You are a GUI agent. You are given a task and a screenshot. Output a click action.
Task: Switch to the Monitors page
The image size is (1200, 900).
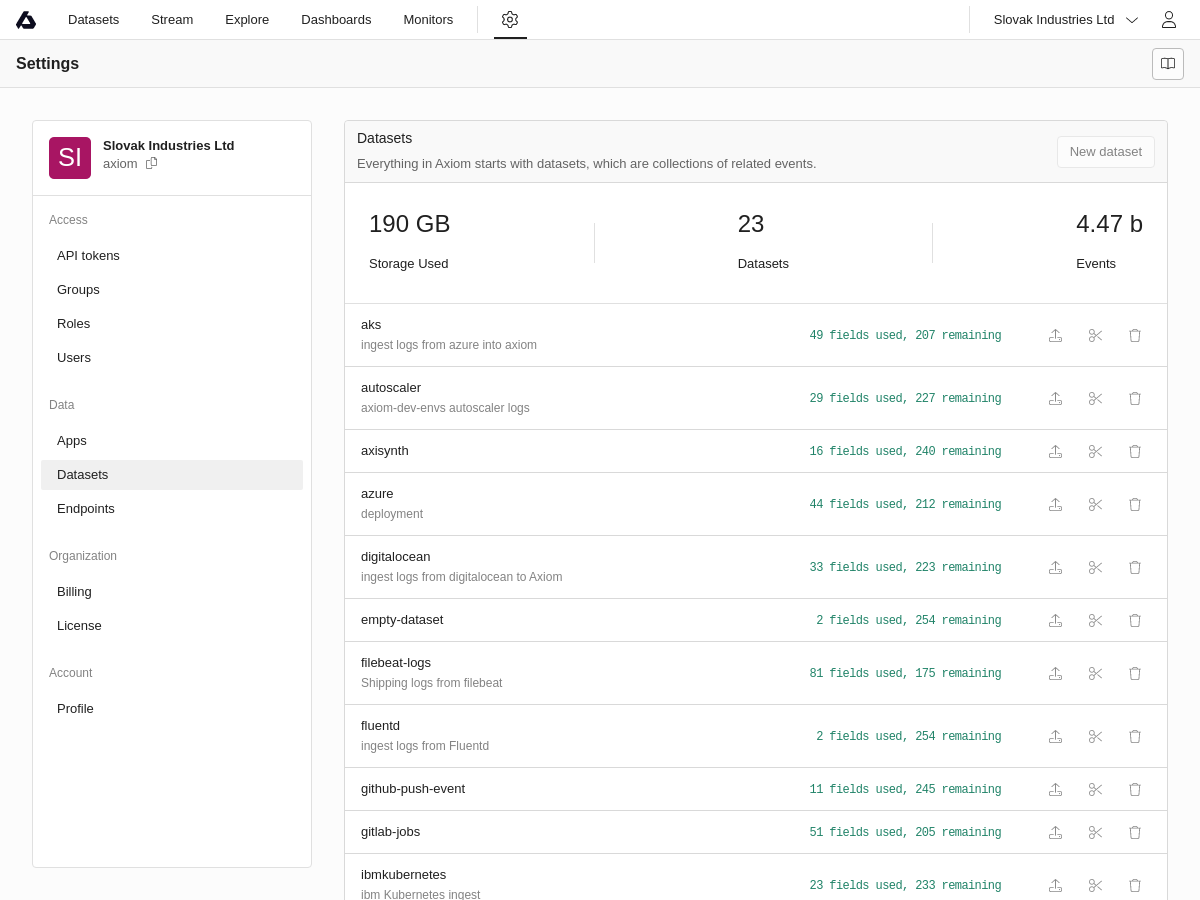point(428,20)
